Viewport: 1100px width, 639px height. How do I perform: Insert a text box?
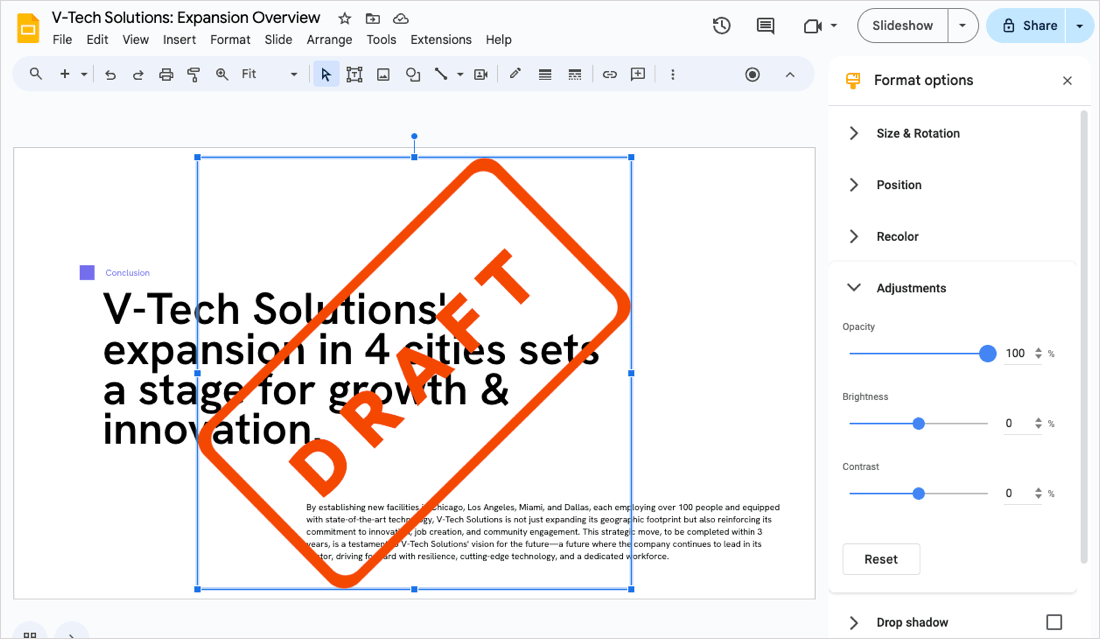[x=354, y=74]
